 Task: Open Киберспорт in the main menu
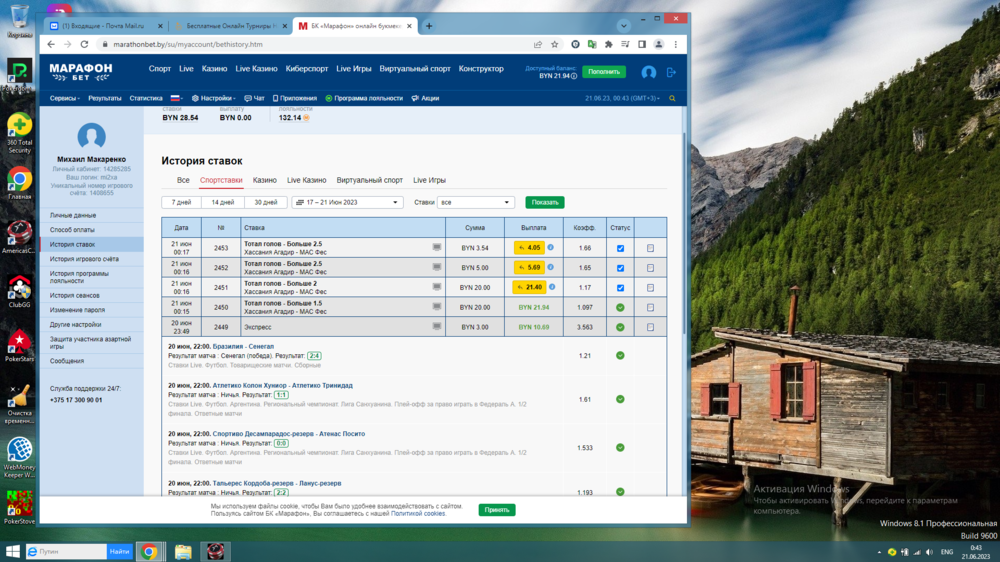coord(306,69)
